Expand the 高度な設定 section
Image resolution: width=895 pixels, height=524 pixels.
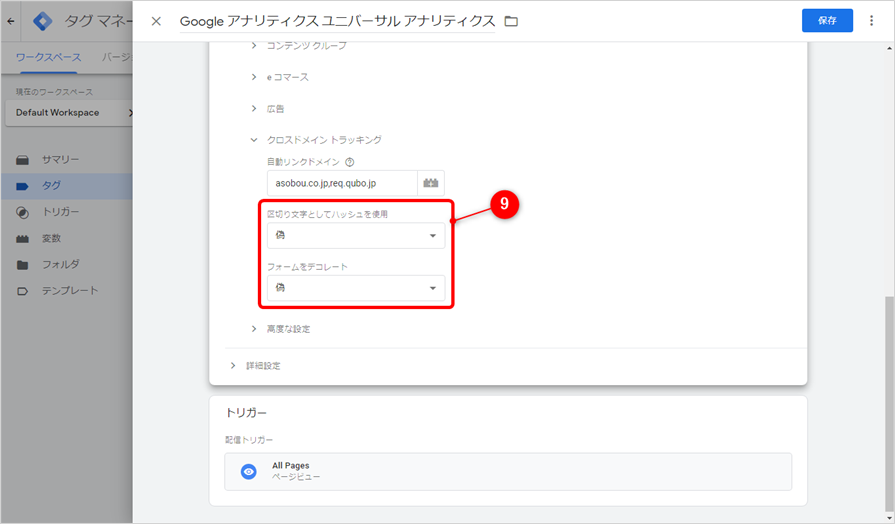click(x=281, y=329)
